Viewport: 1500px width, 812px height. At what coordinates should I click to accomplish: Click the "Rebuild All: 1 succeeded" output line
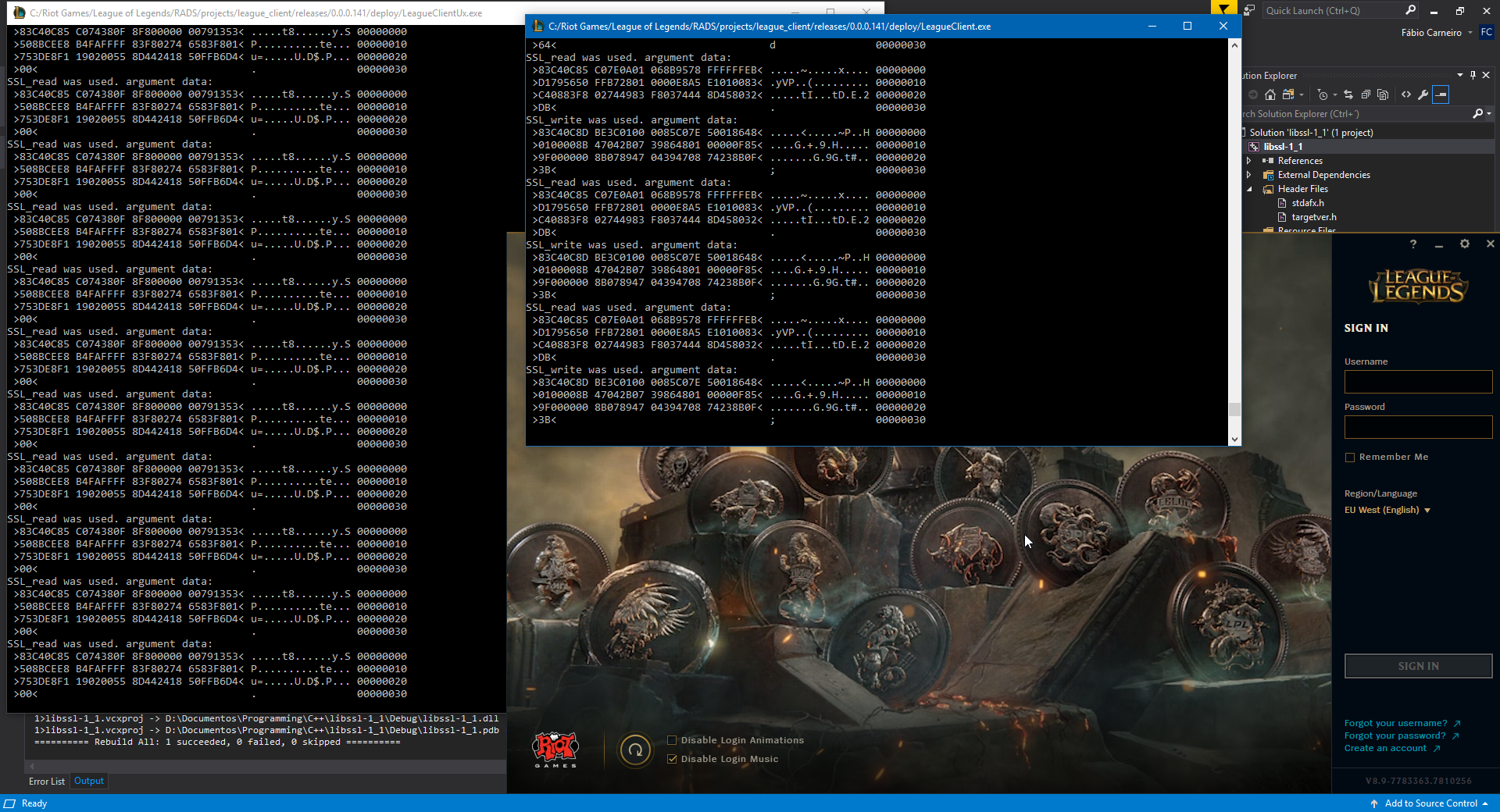[x=217, y=742]
